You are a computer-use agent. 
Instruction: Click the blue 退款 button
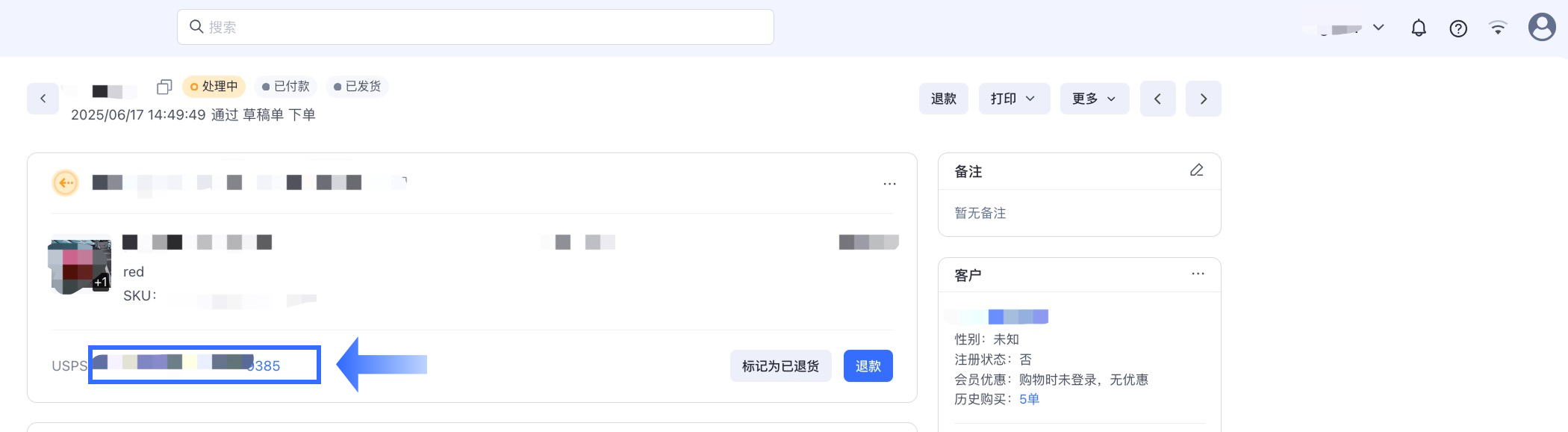coord(868,366)
